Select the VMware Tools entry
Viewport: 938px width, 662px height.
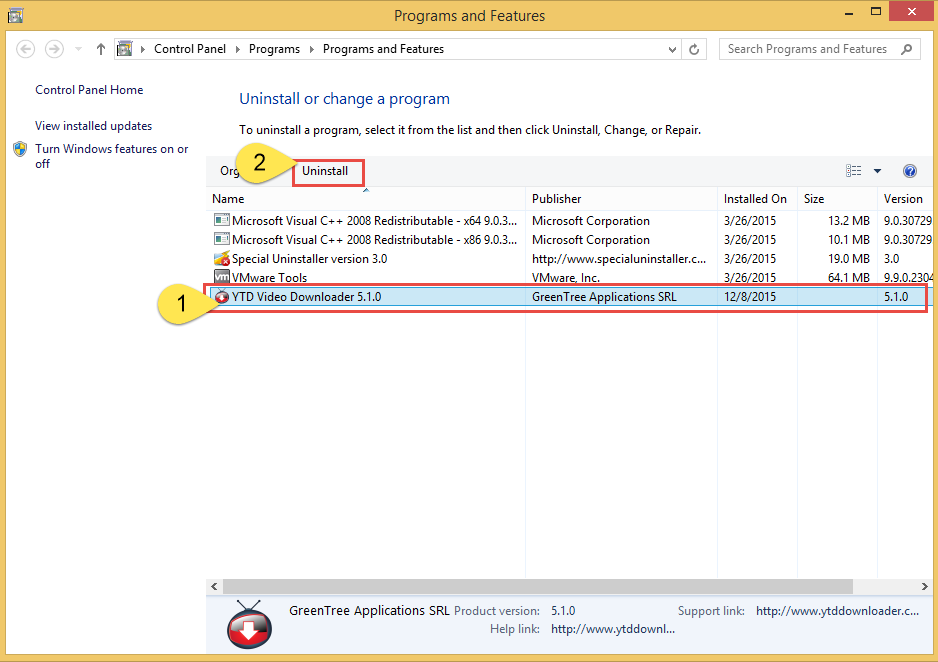(570, 277)
